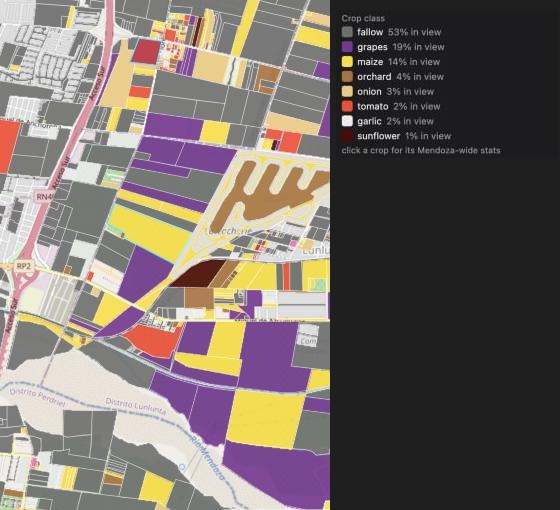Click the RP2 road shield on map

[x=24, y=266]
